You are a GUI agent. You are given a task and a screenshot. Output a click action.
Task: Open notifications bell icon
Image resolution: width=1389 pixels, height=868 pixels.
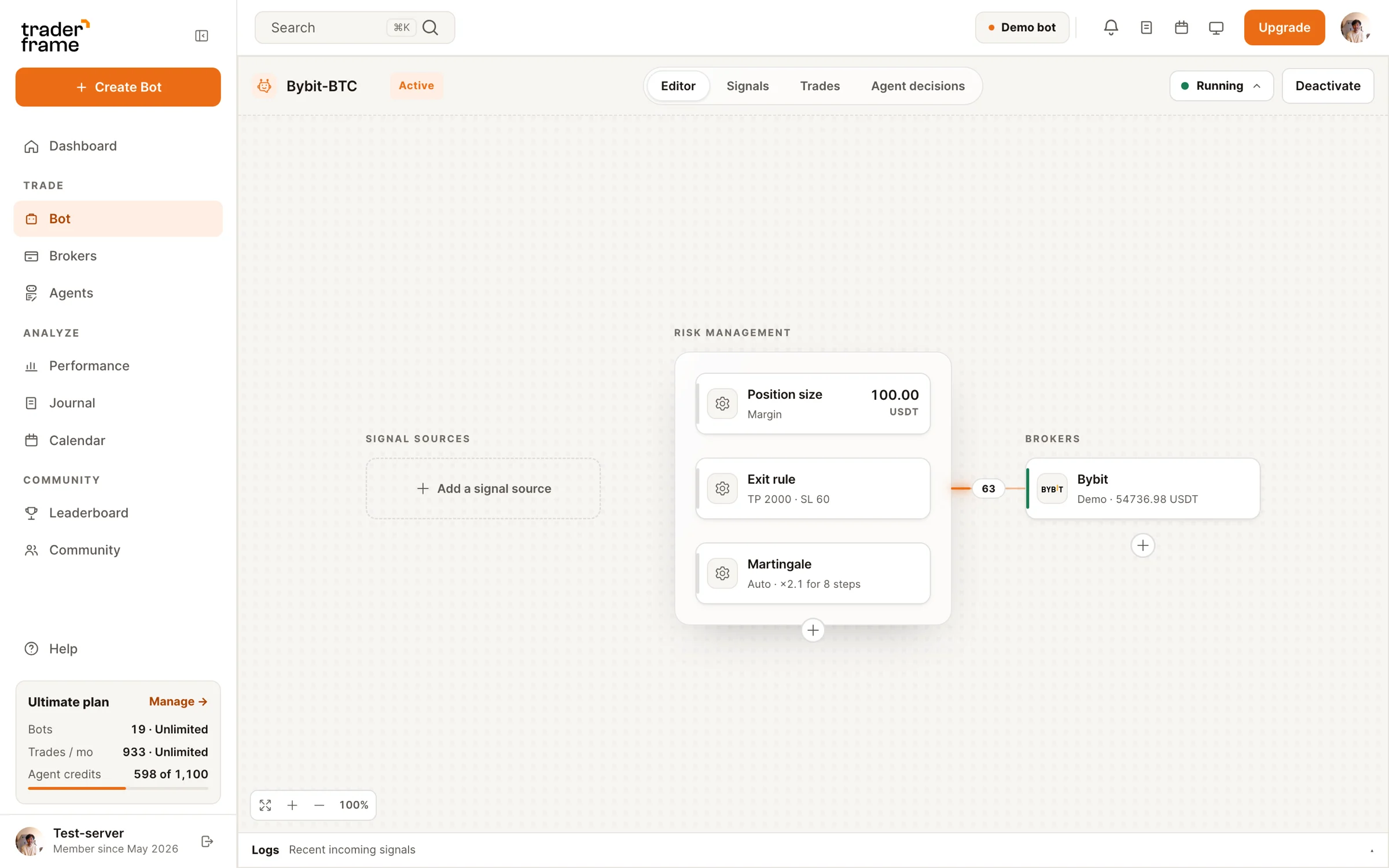coord(1111,27)
